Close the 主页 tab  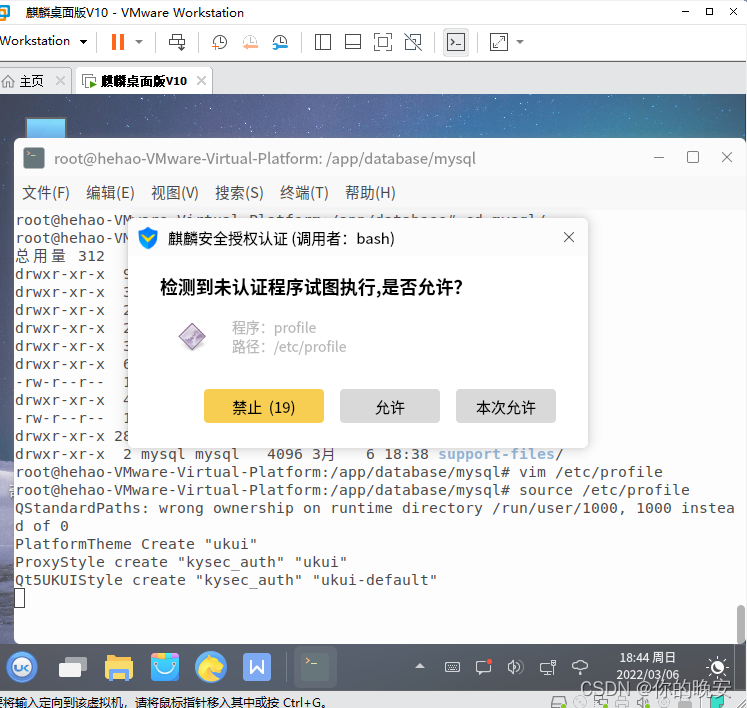pyautogui.click(x=61, y=81)
